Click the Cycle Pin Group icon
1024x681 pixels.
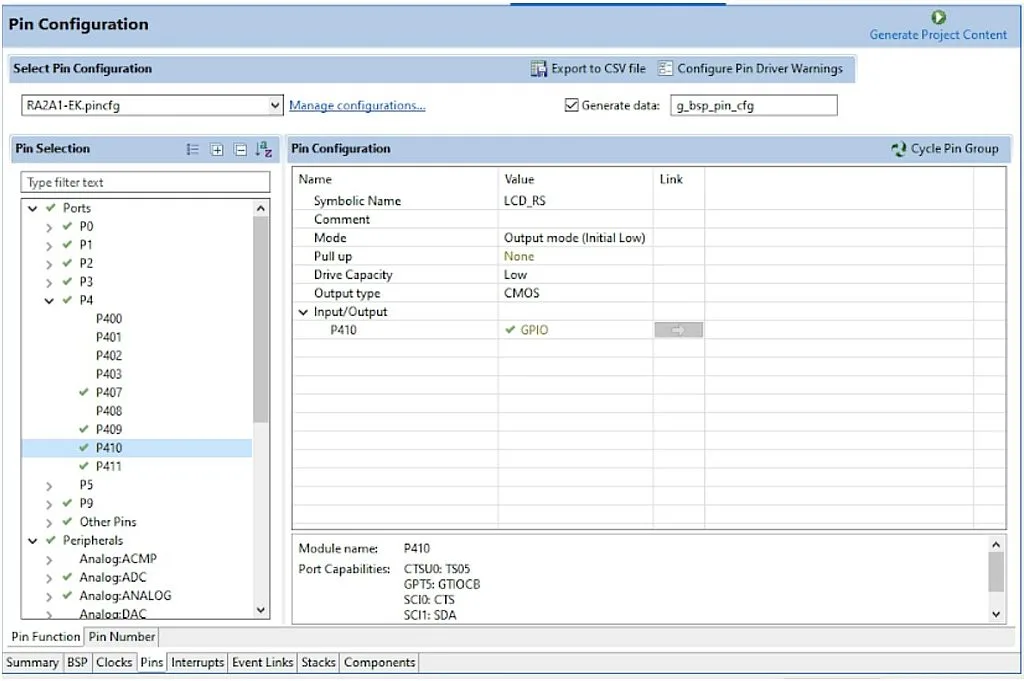(x=898, y=149)
